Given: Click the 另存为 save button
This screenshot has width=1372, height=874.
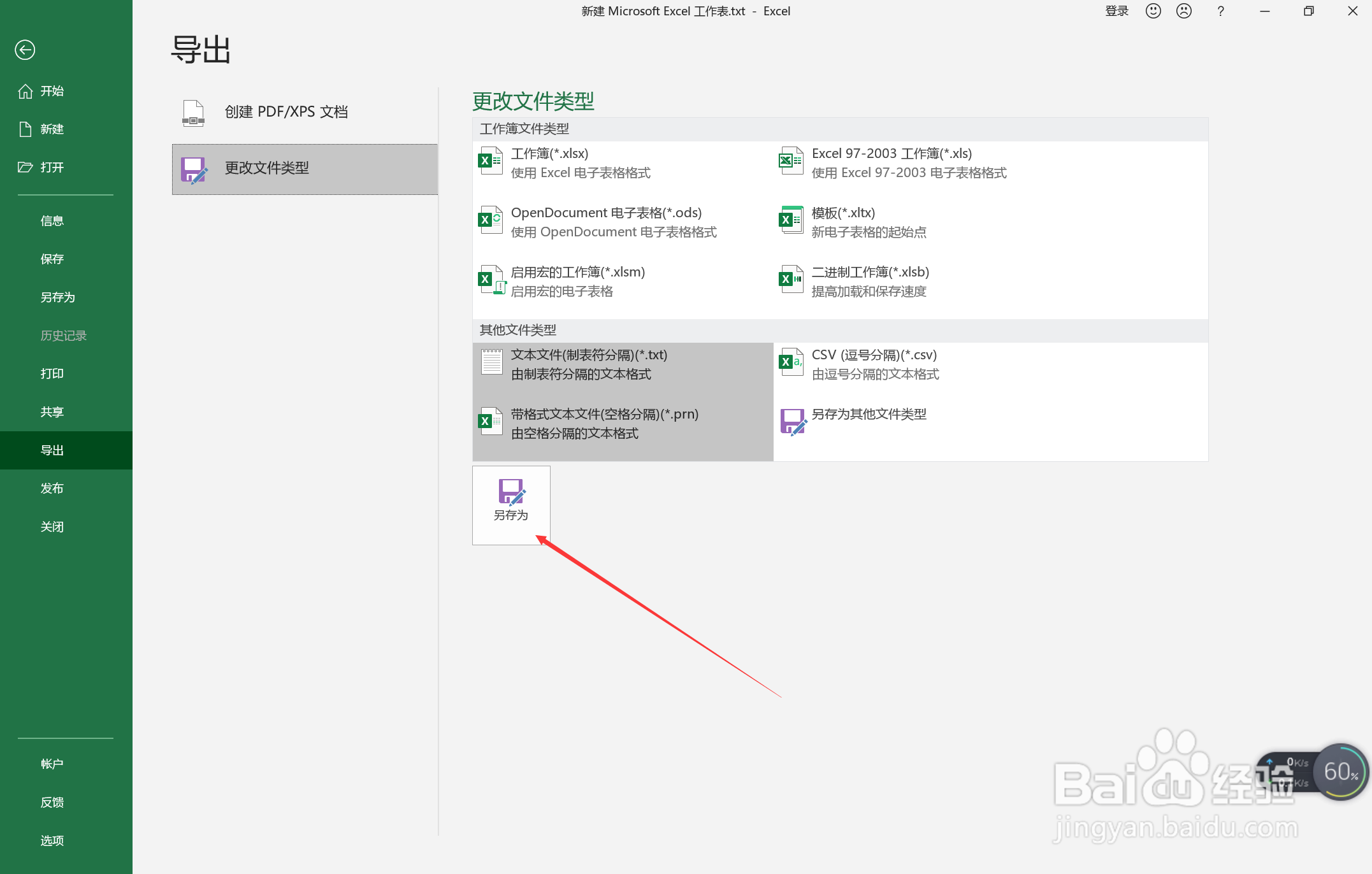Looking at the screenshot, I should pyautogui.click(x=510, y=504).
